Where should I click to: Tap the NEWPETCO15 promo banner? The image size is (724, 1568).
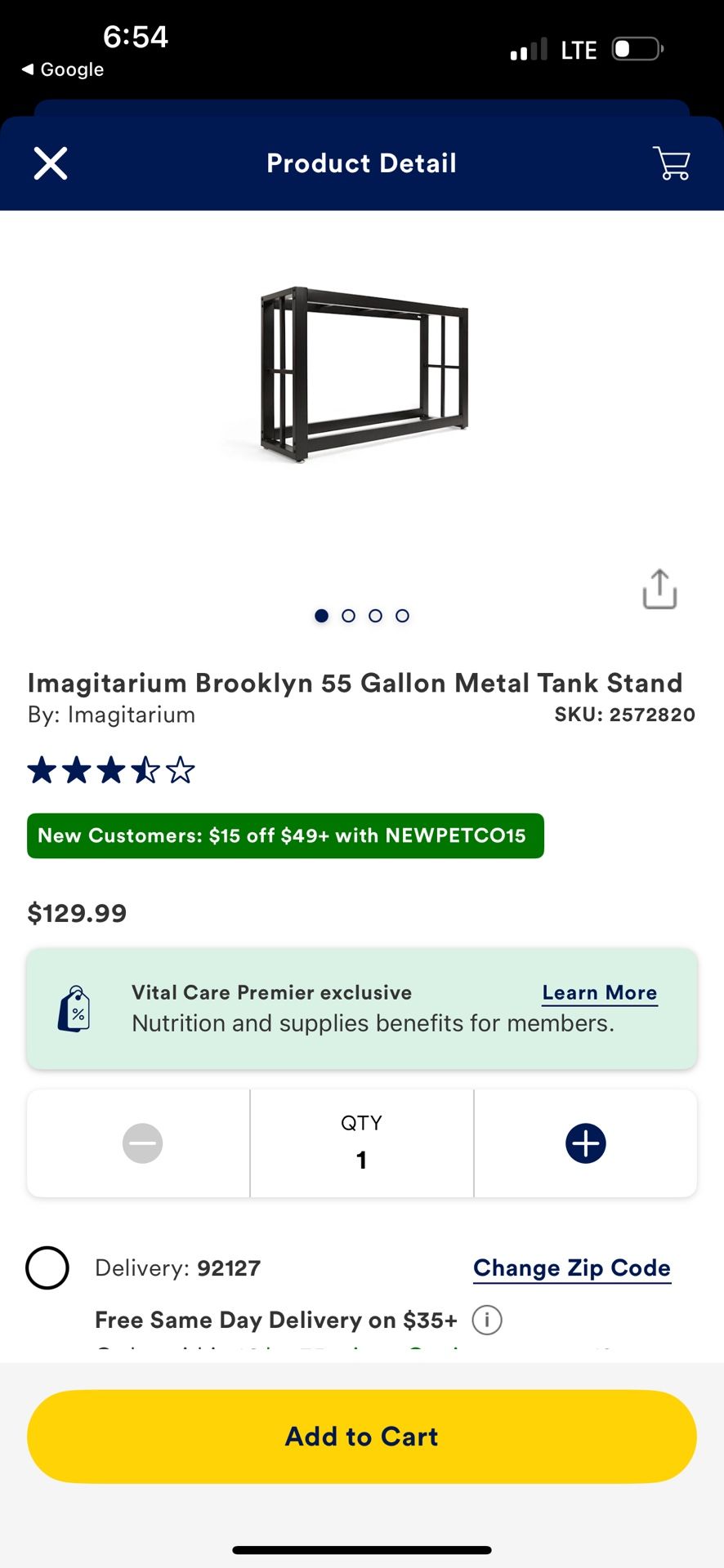285,835
